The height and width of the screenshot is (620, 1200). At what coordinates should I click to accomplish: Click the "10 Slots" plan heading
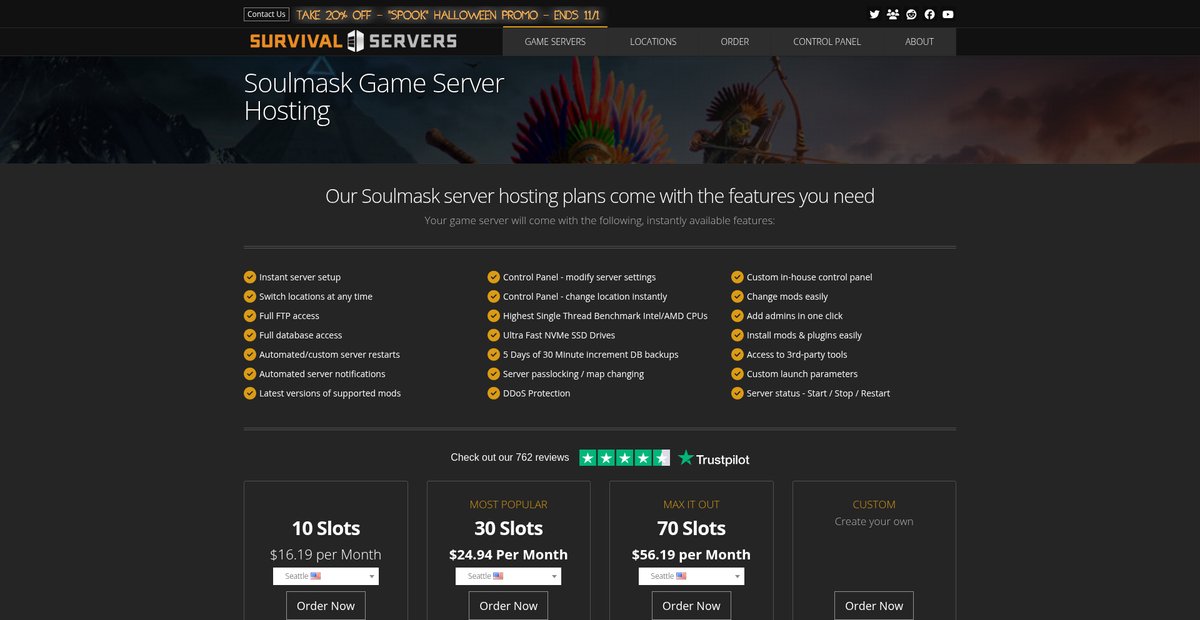[326, 528]
